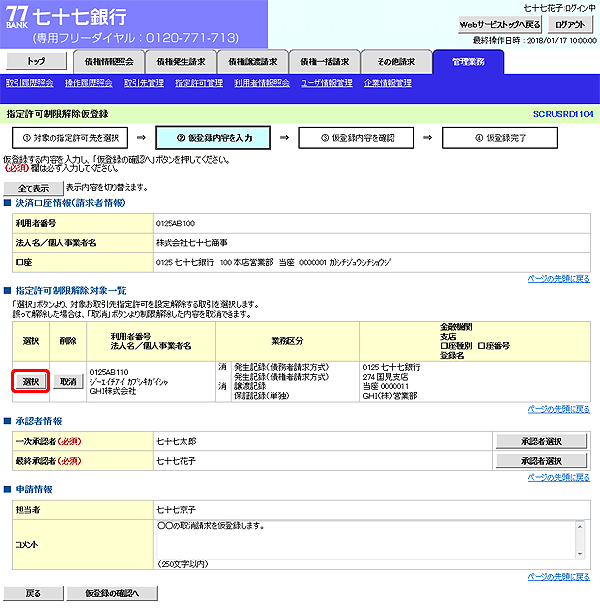The height and width of the screenshot is (609, 600).
Task: Click the comment box scroll-up arrow
Action: tap(580, 527)
